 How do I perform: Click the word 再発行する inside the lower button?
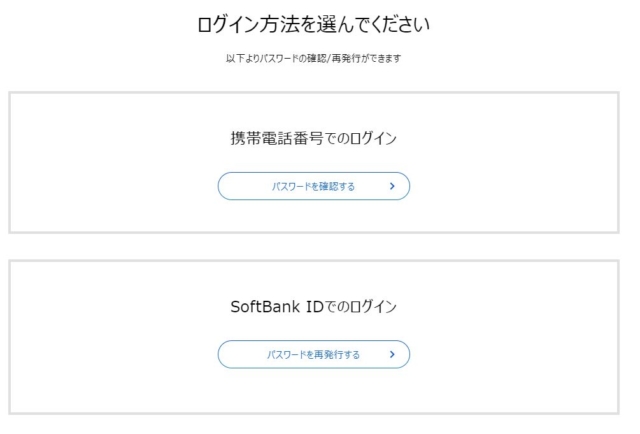click(338, 354)
